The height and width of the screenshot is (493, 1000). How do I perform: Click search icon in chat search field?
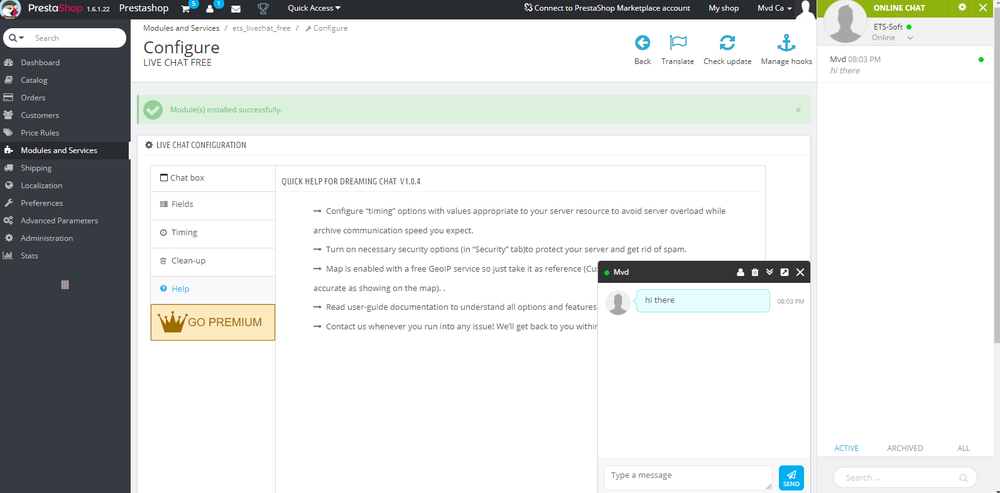coord(963,478)
